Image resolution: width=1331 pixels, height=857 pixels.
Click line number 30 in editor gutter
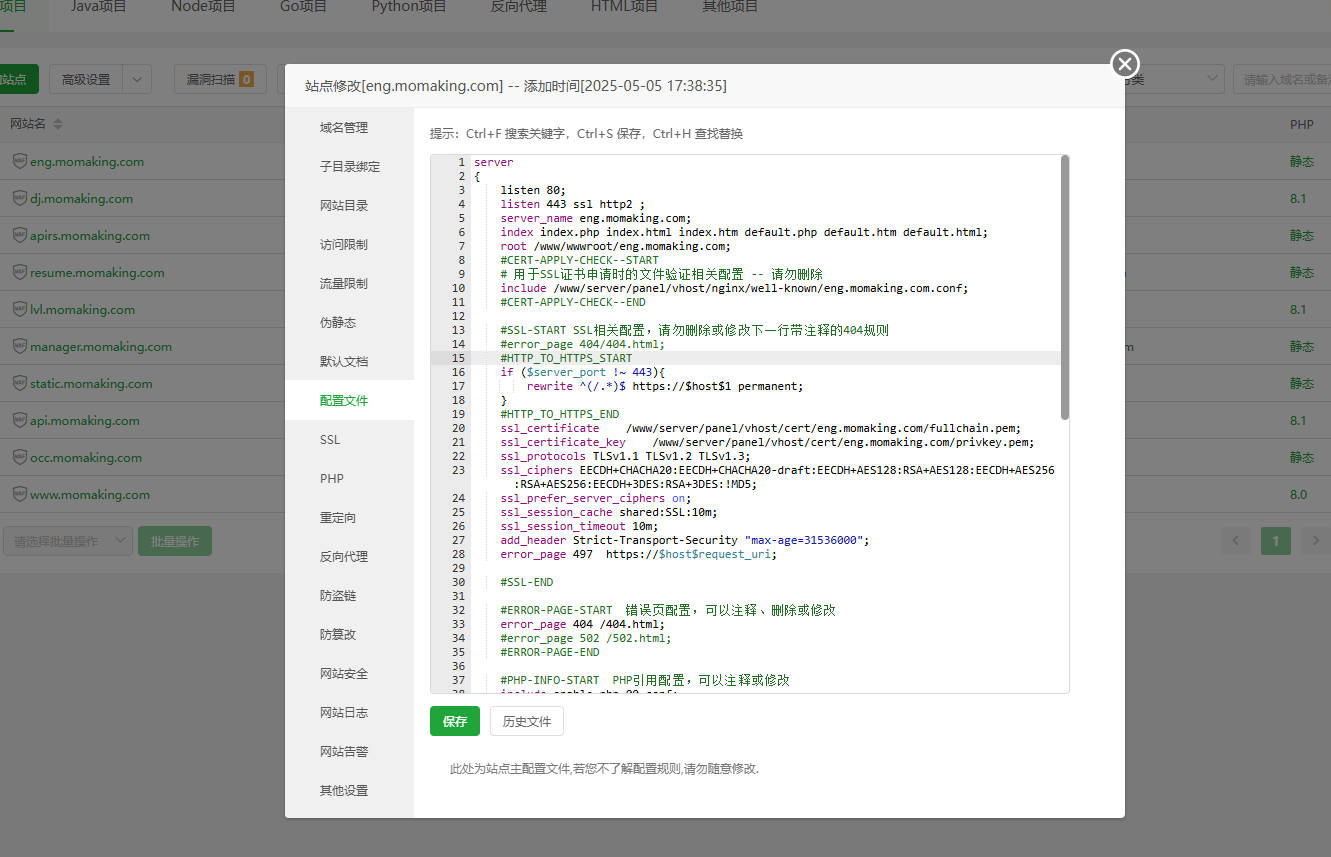click(458, 582)
